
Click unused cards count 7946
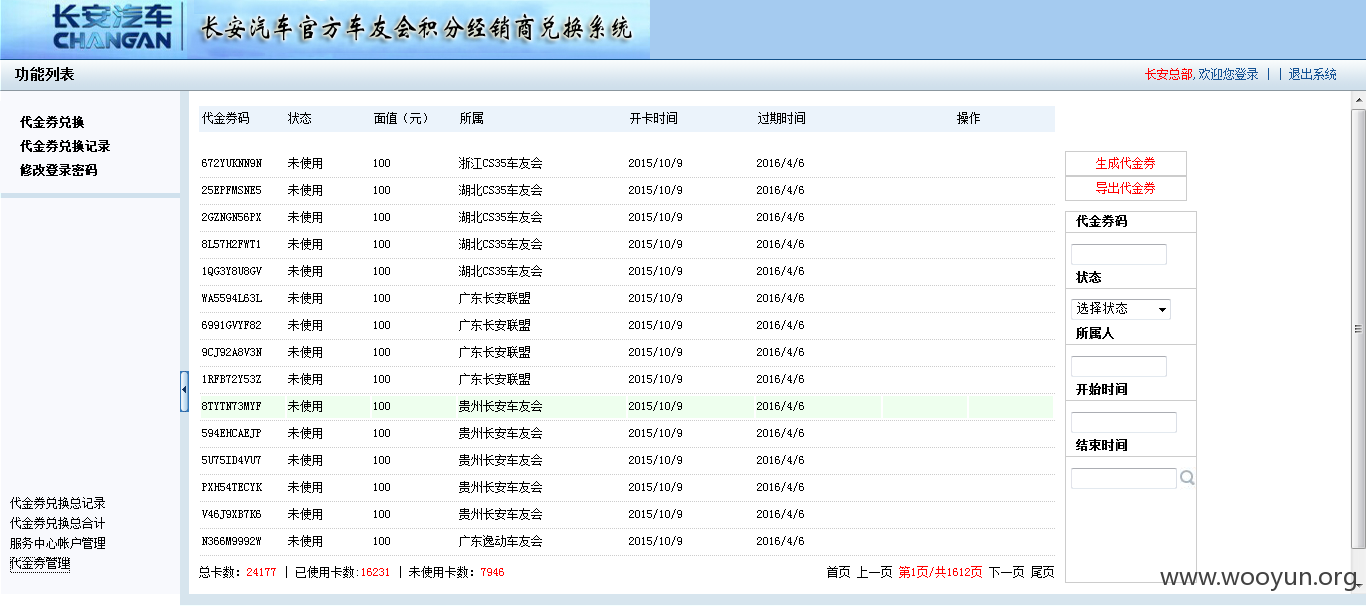(492, 572)
